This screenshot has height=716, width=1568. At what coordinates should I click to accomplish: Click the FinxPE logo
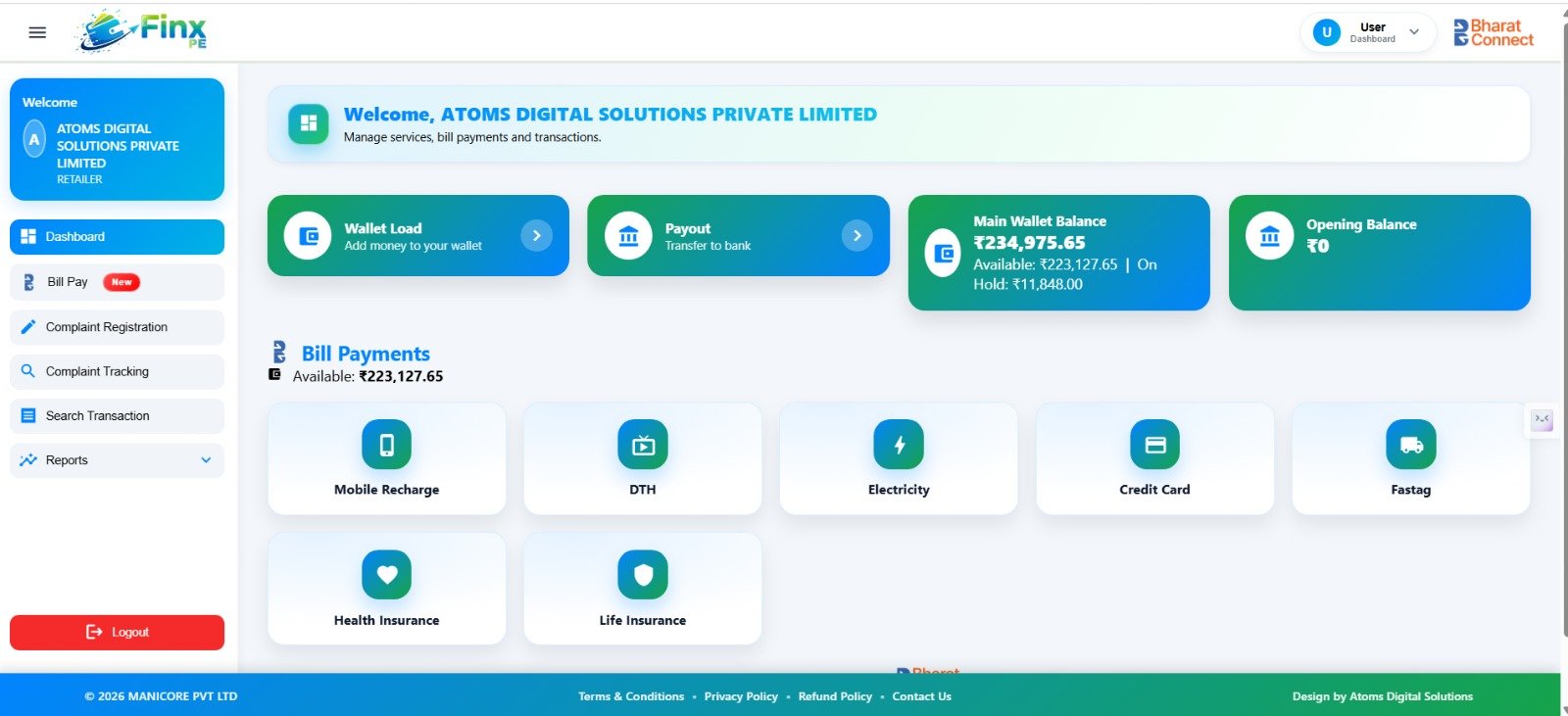click(143, 31)
